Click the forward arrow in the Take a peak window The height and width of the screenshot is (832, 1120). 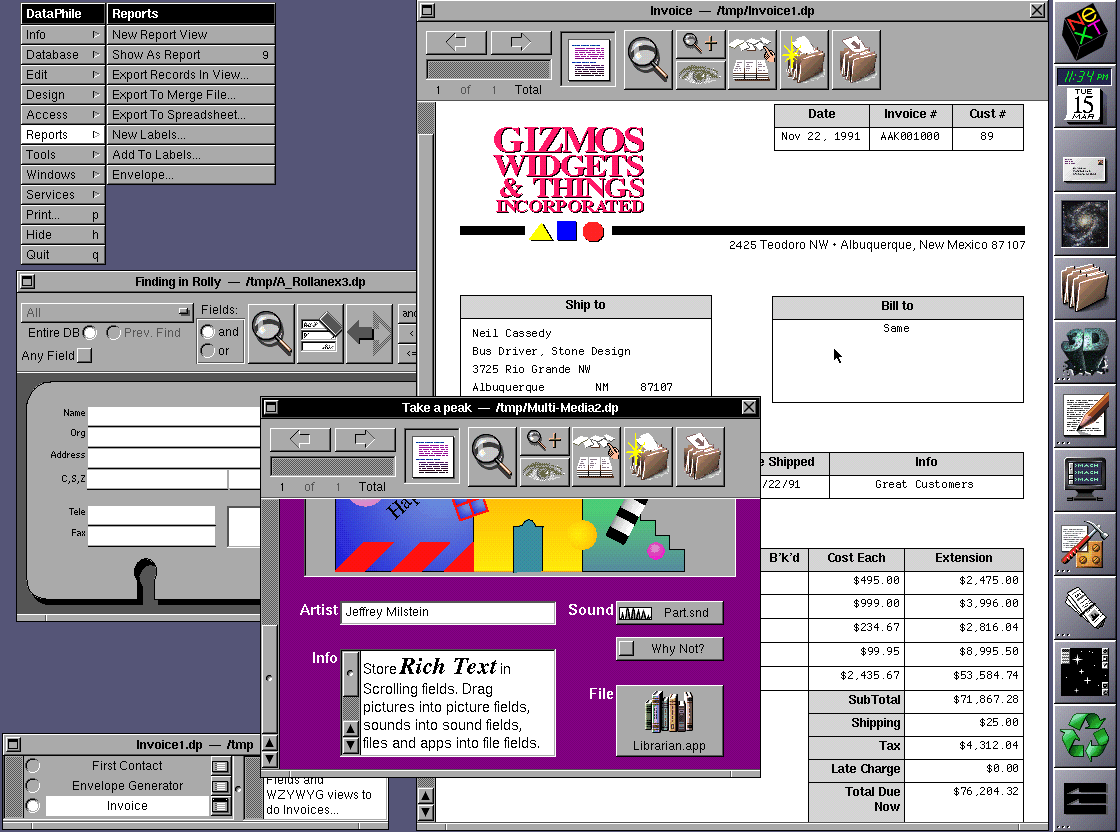click(364, 439)
